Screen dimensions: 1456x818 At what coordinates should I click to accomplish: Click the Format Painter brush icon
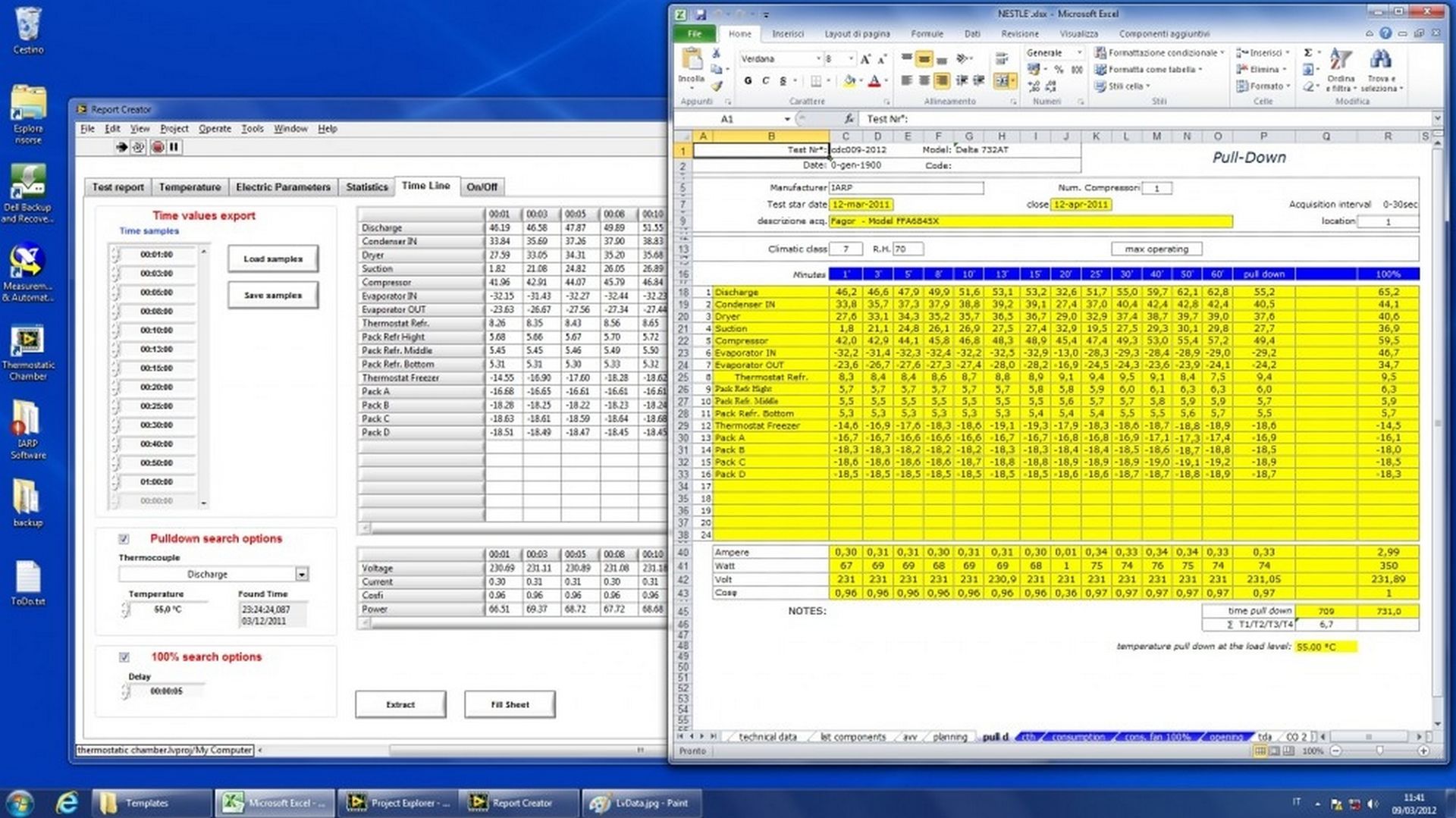(x=716, y=86)
